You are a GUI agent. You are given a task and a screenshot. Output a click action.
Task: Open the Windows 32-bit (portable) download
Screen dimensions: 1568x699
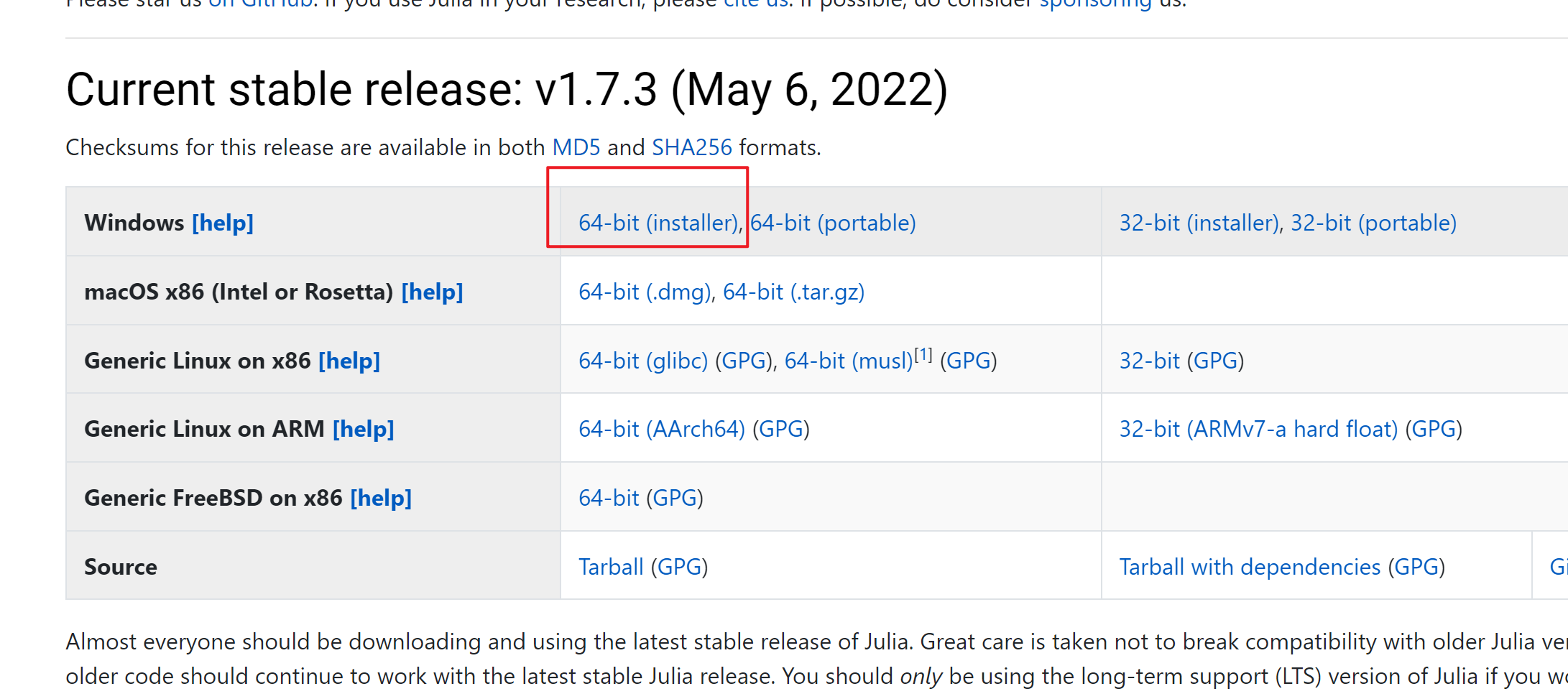tap(1373, 223)
